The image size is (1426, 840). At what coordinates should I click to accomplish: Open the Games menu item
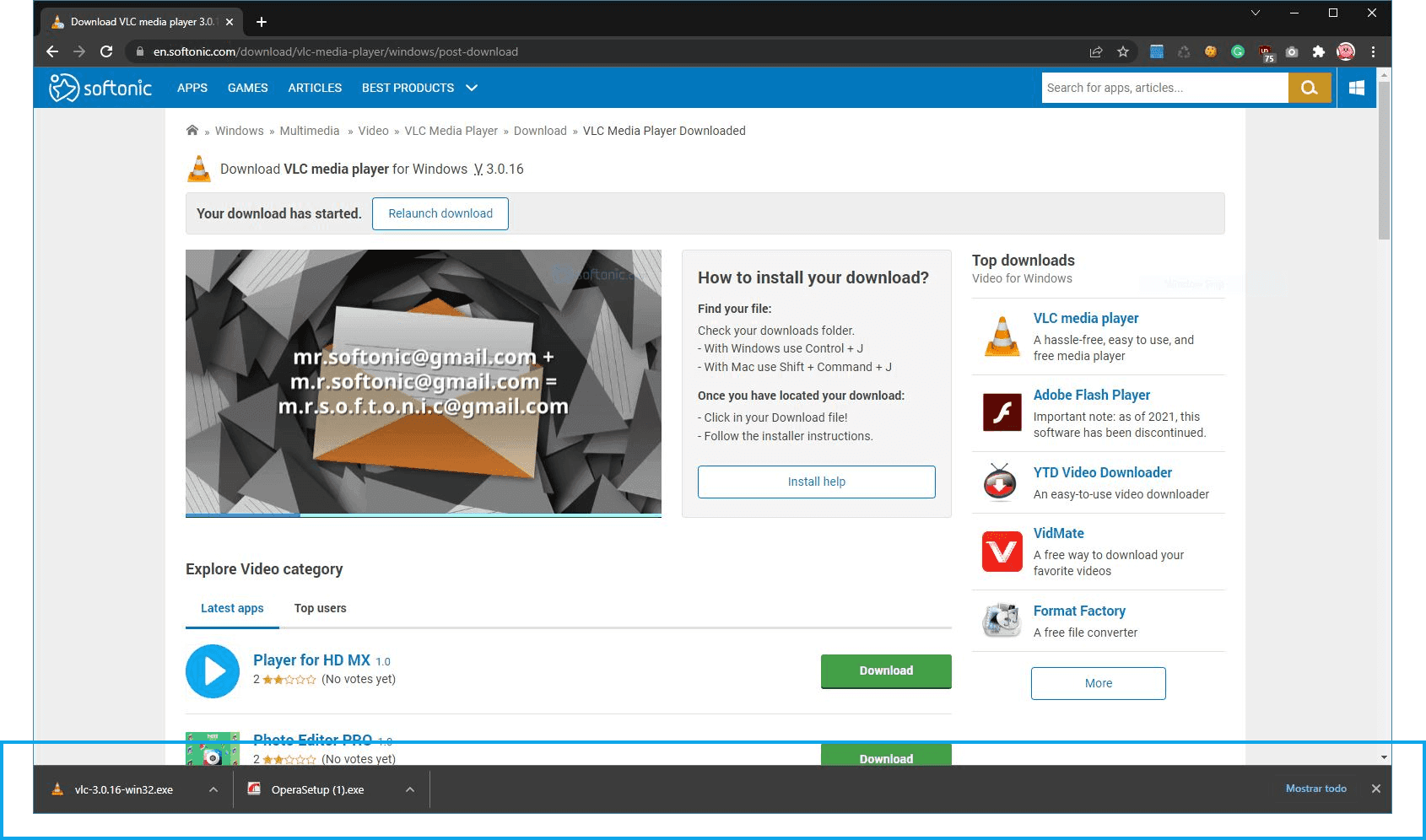point(247,88)
